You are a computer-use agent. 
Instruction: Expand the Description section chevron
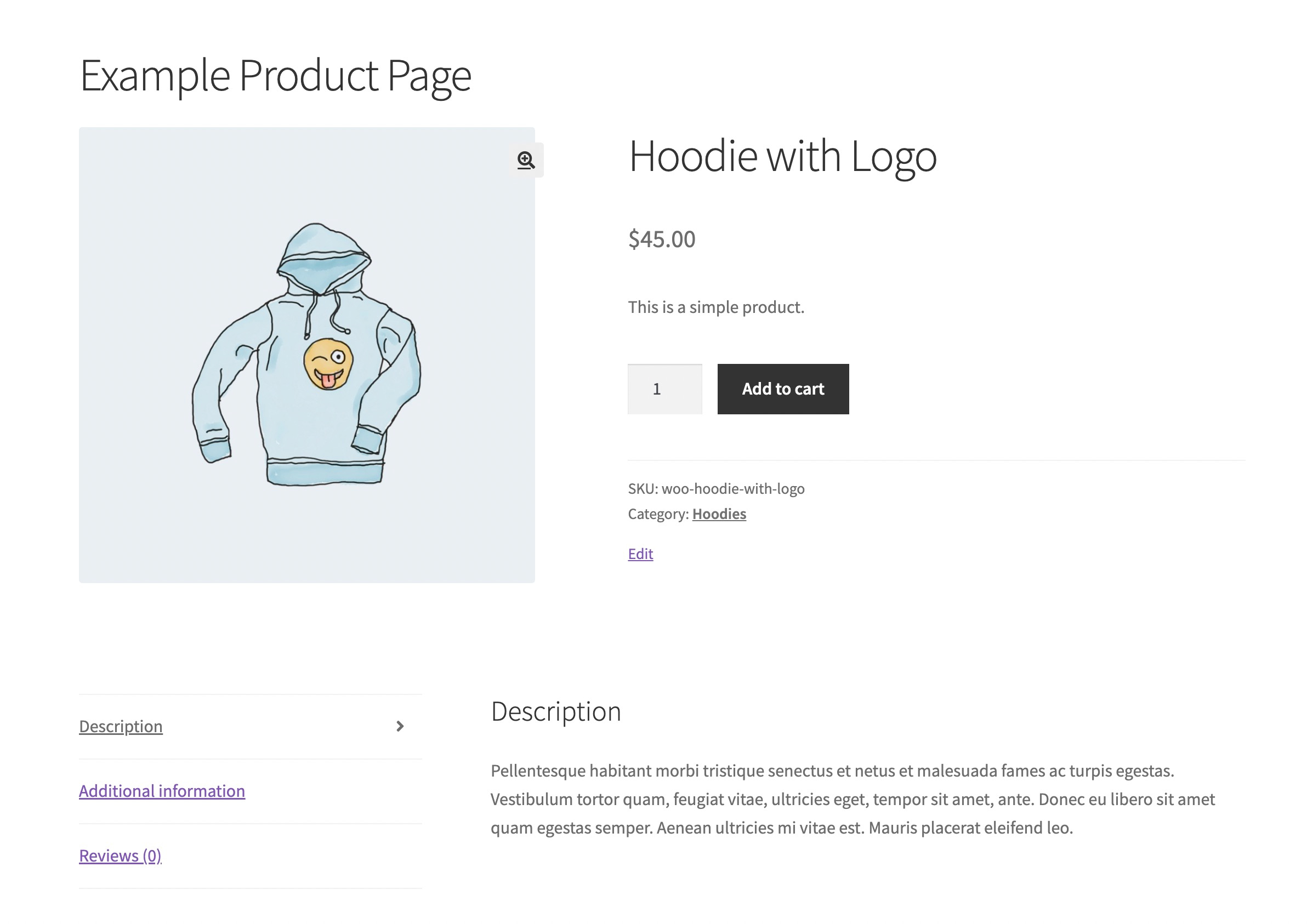tap(401, 726)
